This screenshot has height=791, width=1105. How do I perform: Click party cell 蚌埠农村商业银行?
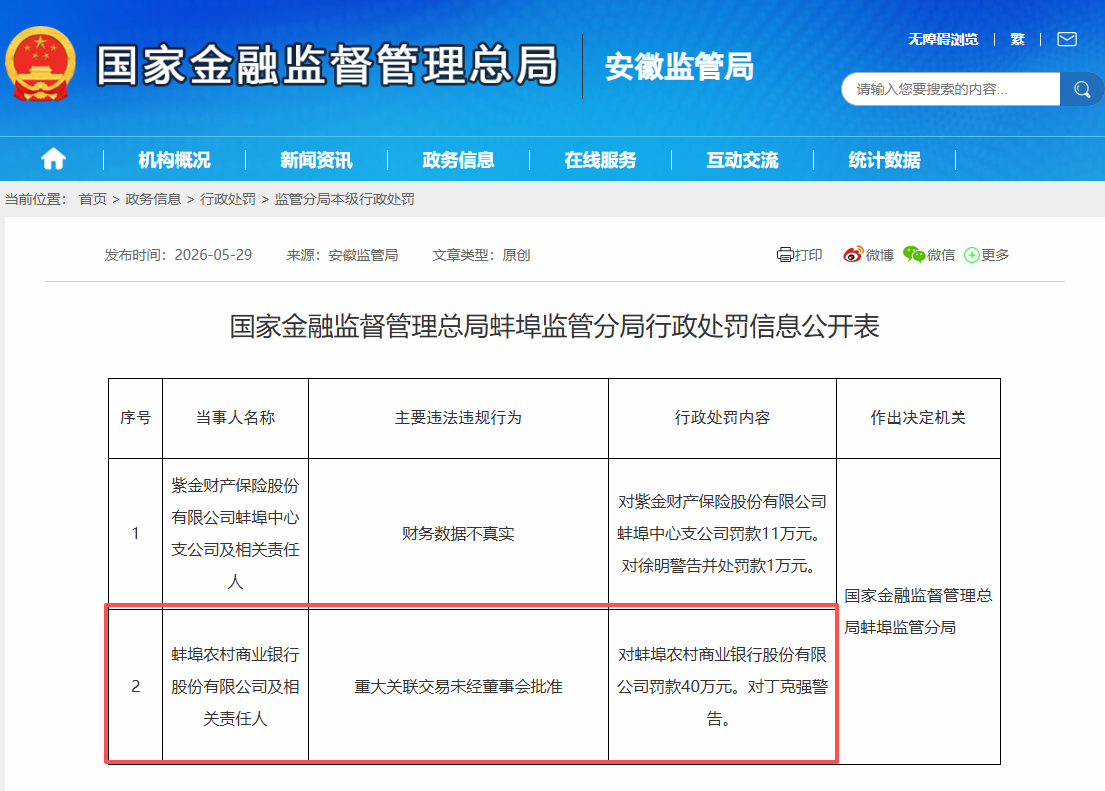235,686
